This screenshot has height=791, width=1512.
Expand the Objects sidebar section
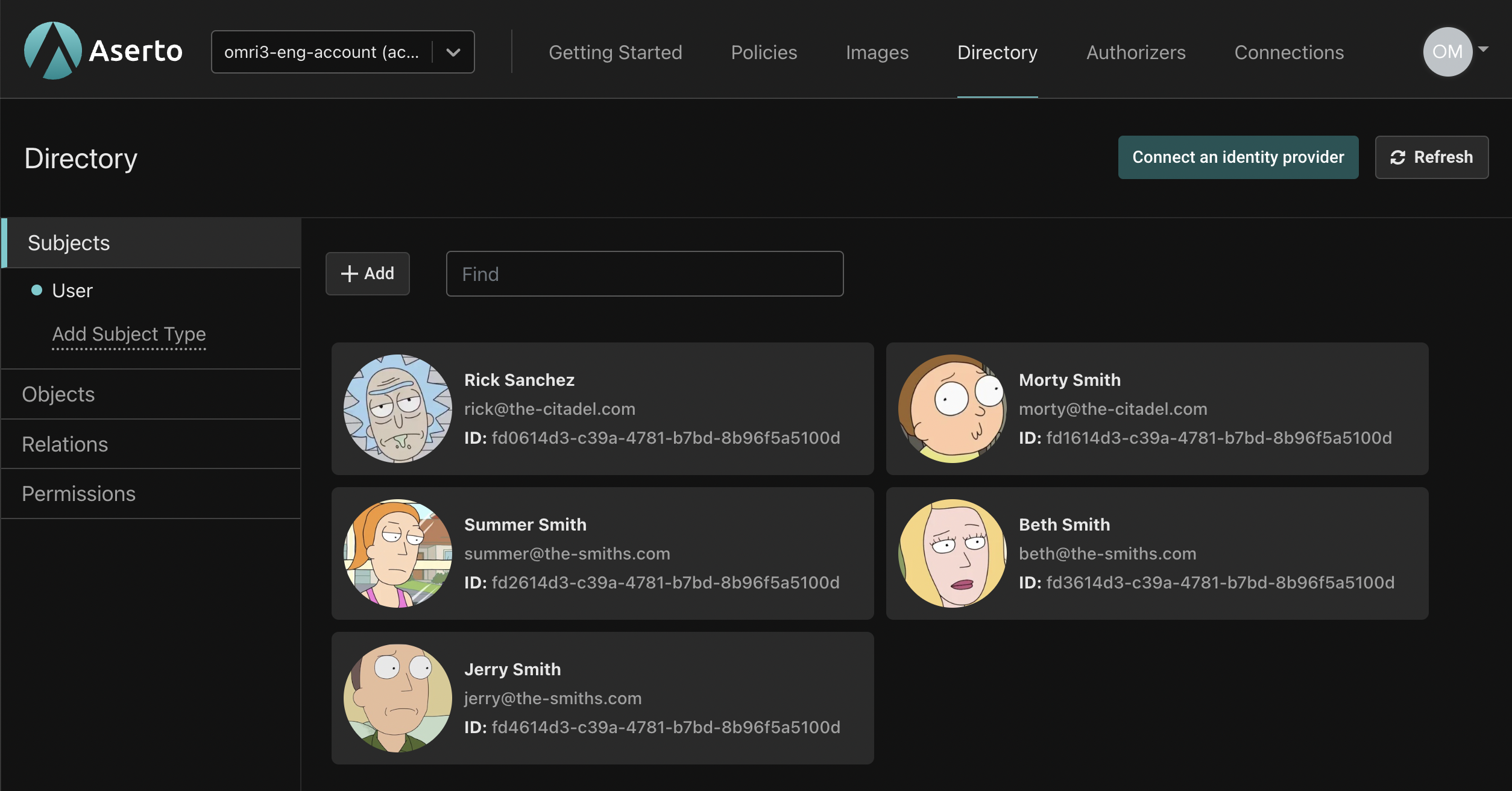click(58, 394)
